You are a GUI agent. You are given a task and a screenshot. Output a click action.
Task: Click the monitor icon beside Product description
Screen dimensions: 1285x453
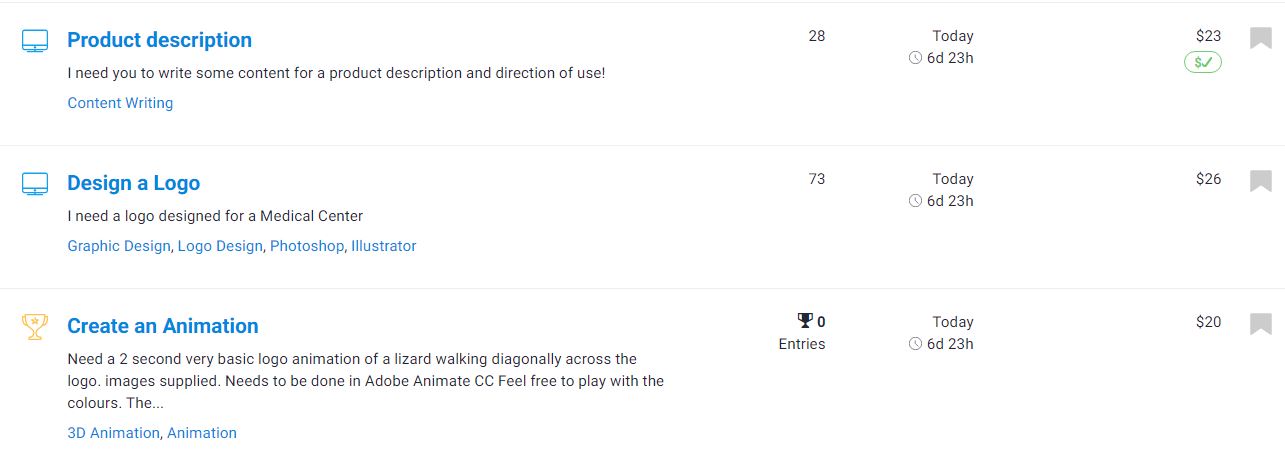[x=35, y=41]
